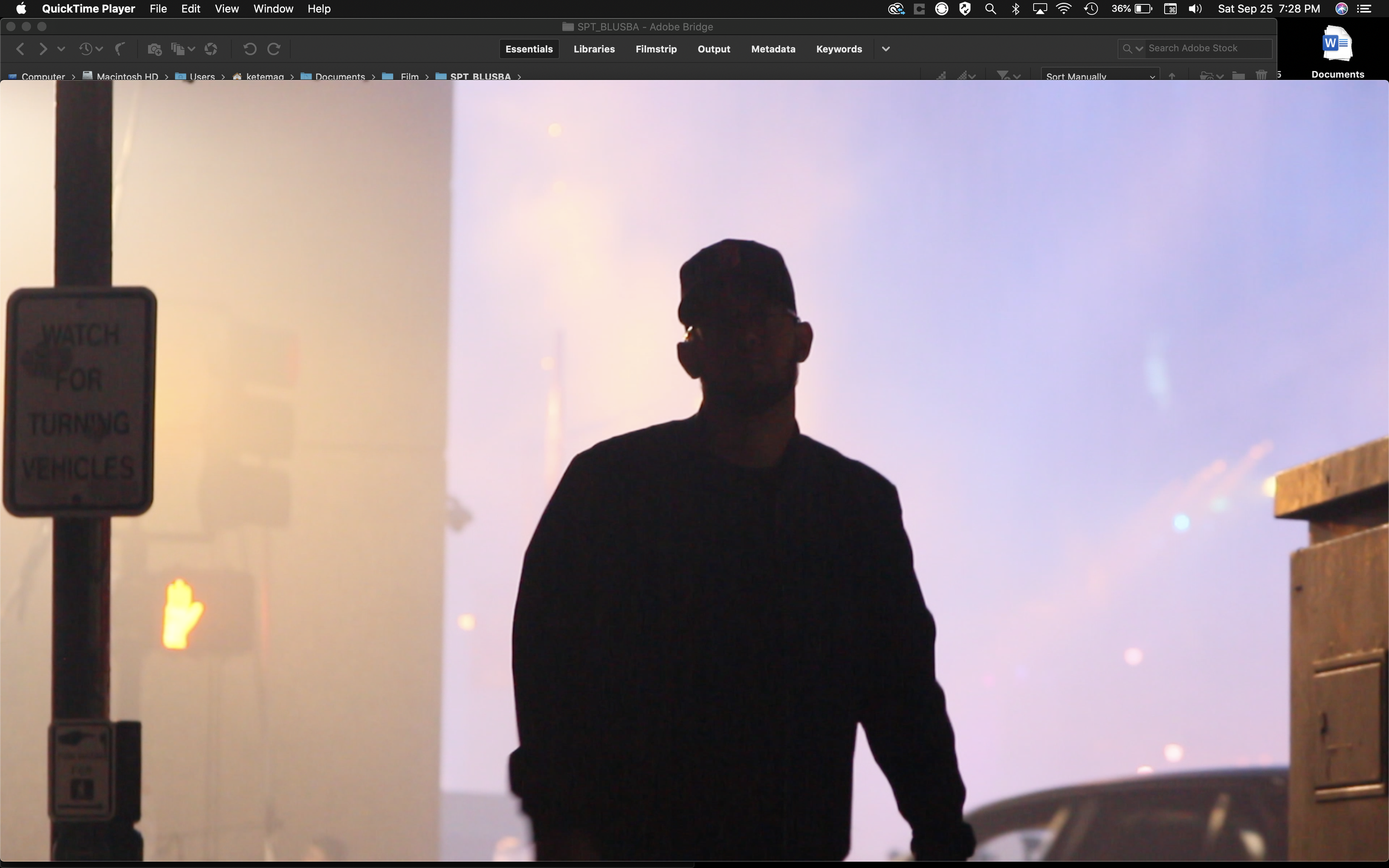Open in Camera Raw aperture icon
1389x868 pixels.
click(x=211, y=49)
